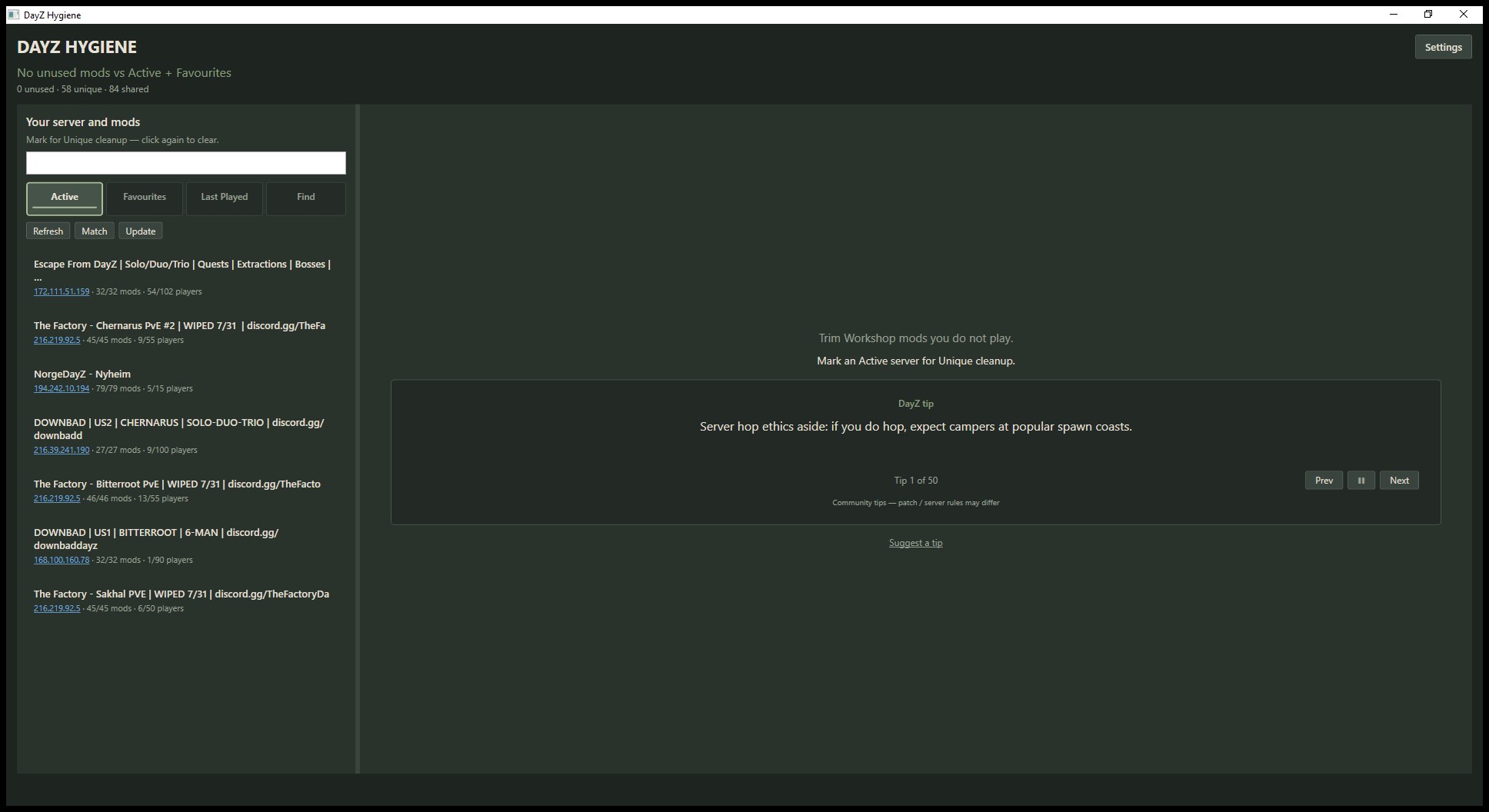Select the DOWNBAD US2 CHERNARUS server
This screenshot has height=812, width=1489.
click(186, 436)
